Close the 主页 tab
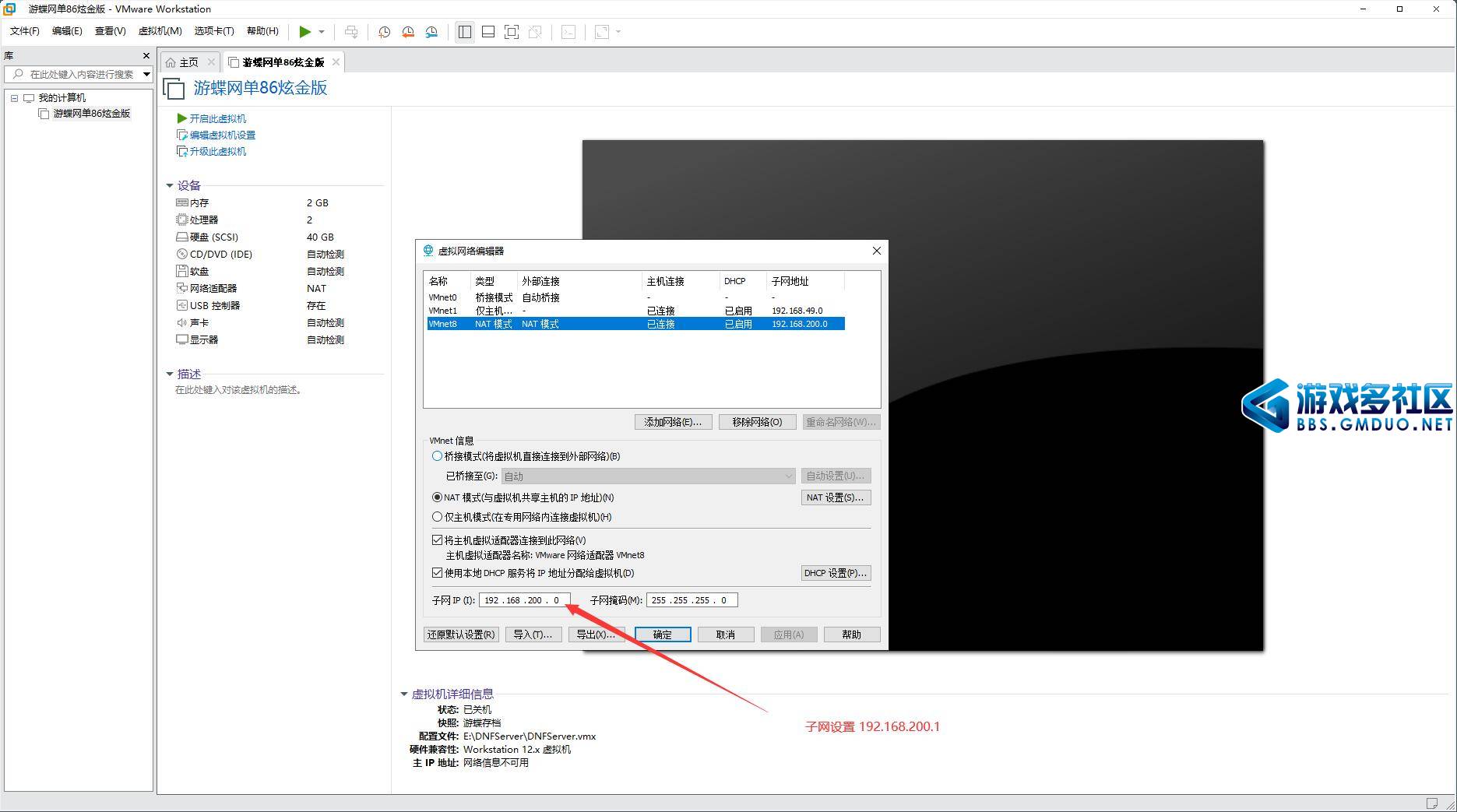 [210, 62]
